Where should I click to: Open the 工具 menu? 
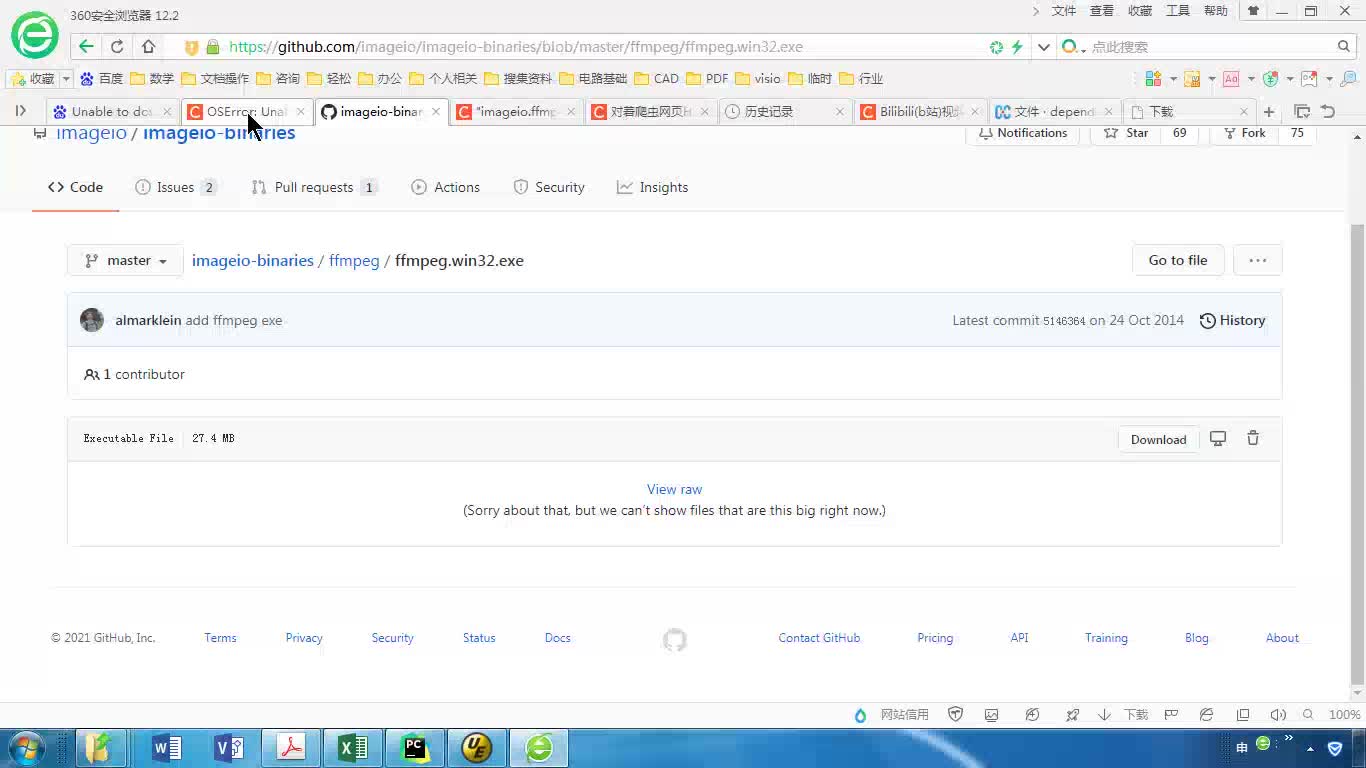[x=1178, y=11]
